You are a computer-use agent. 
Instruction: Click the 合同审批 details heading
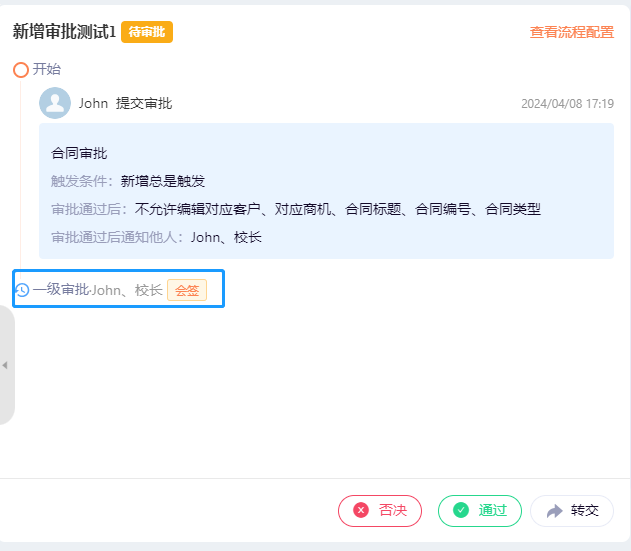click(x=79, y=153)
